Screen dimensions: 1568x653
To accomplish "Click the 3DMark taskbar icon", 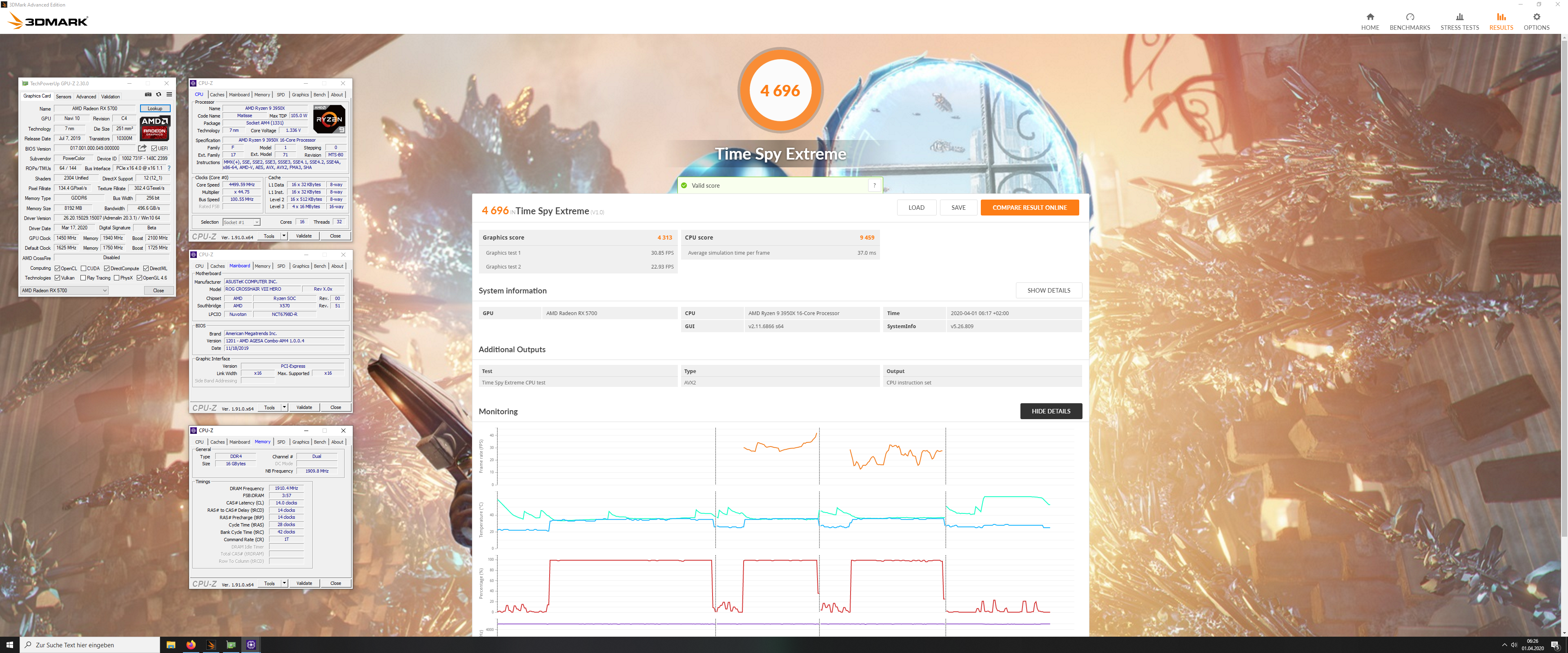I will coord(211,644).
